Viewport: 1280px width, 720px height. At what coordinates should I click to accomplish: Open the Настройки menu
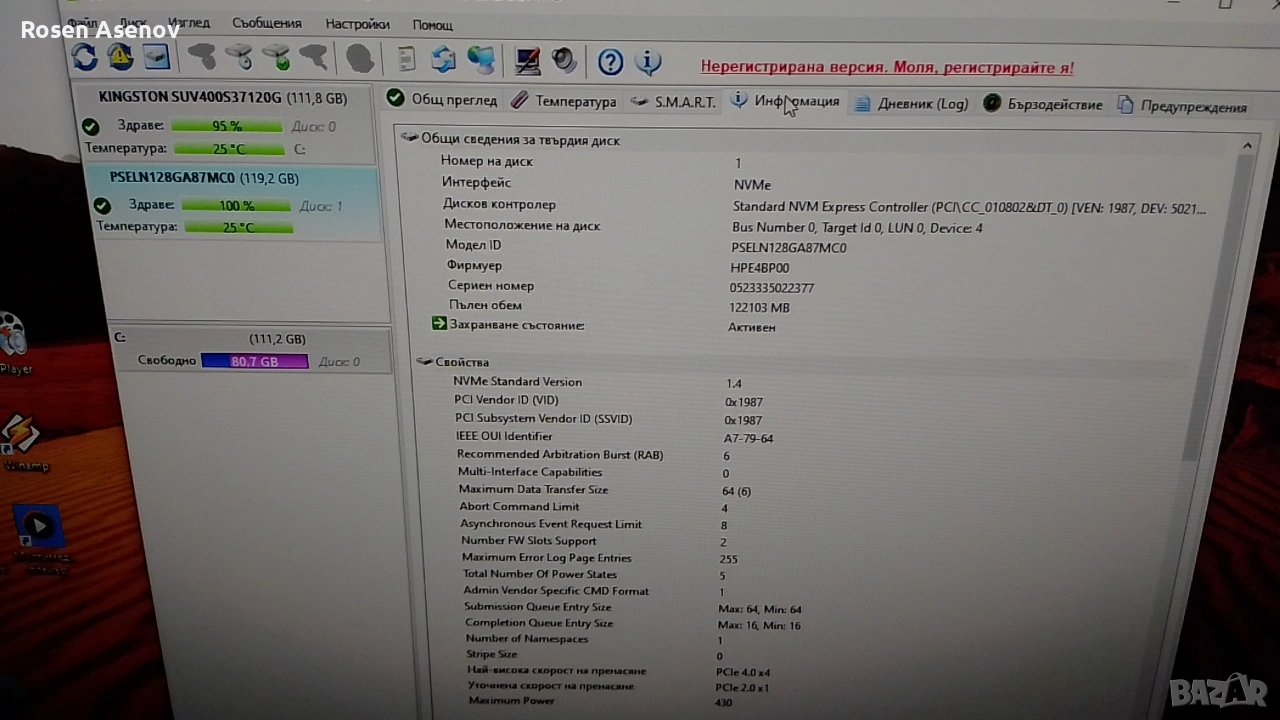click(357, 23)
